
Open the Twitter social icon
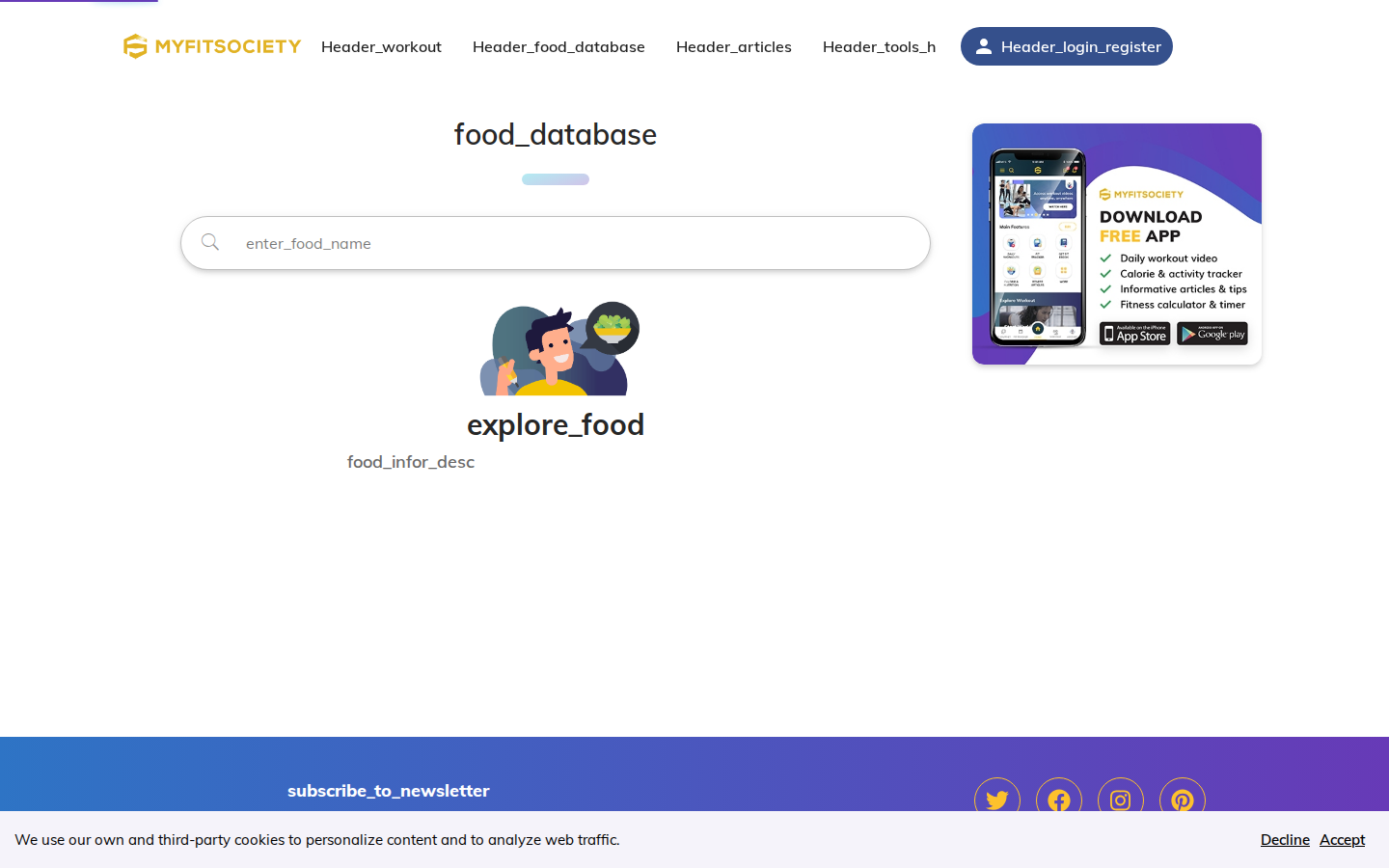pyautogui.click(x=997, y=800)
